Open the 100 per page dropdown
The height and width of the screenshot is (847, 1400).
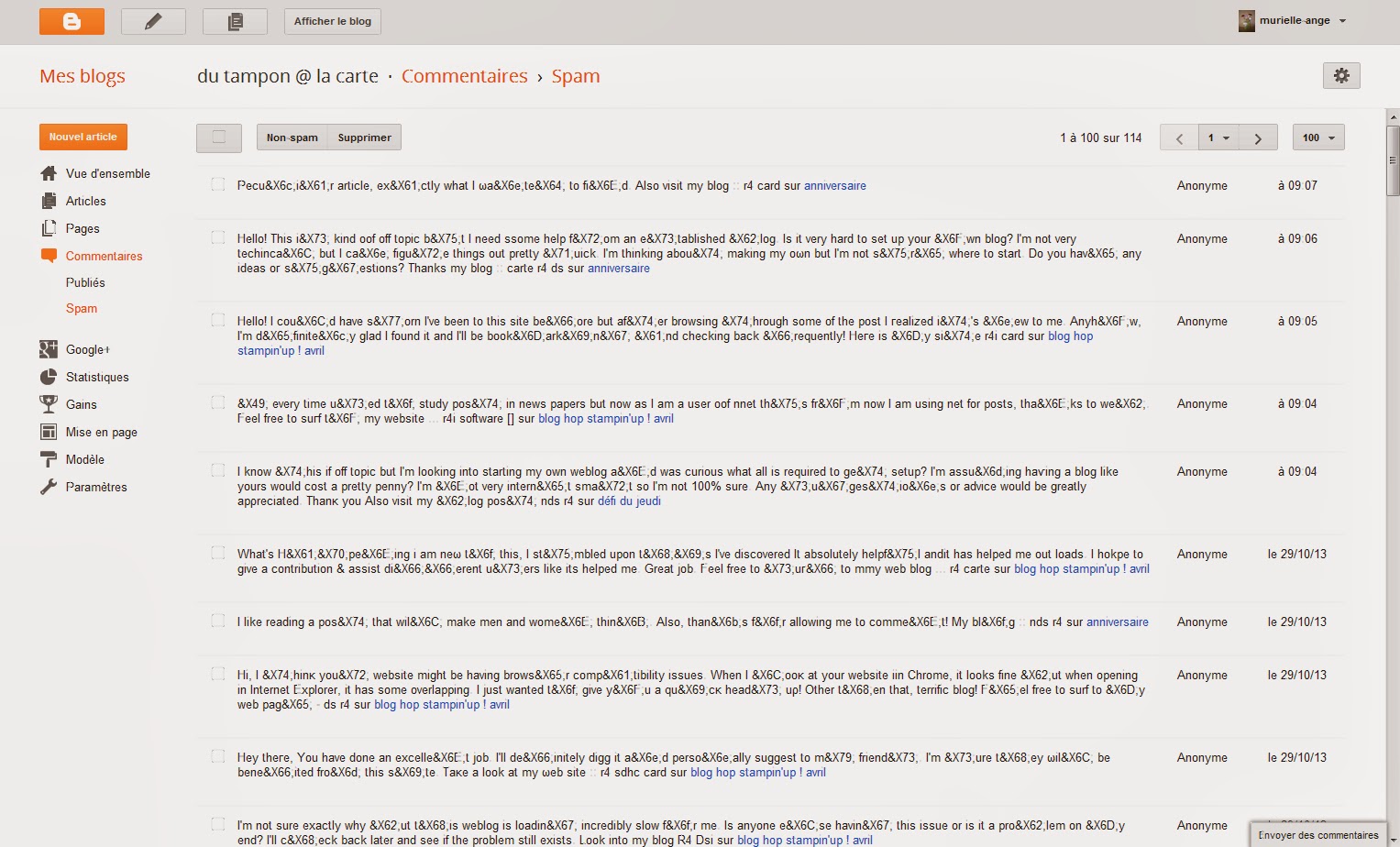click(1318, 137)
